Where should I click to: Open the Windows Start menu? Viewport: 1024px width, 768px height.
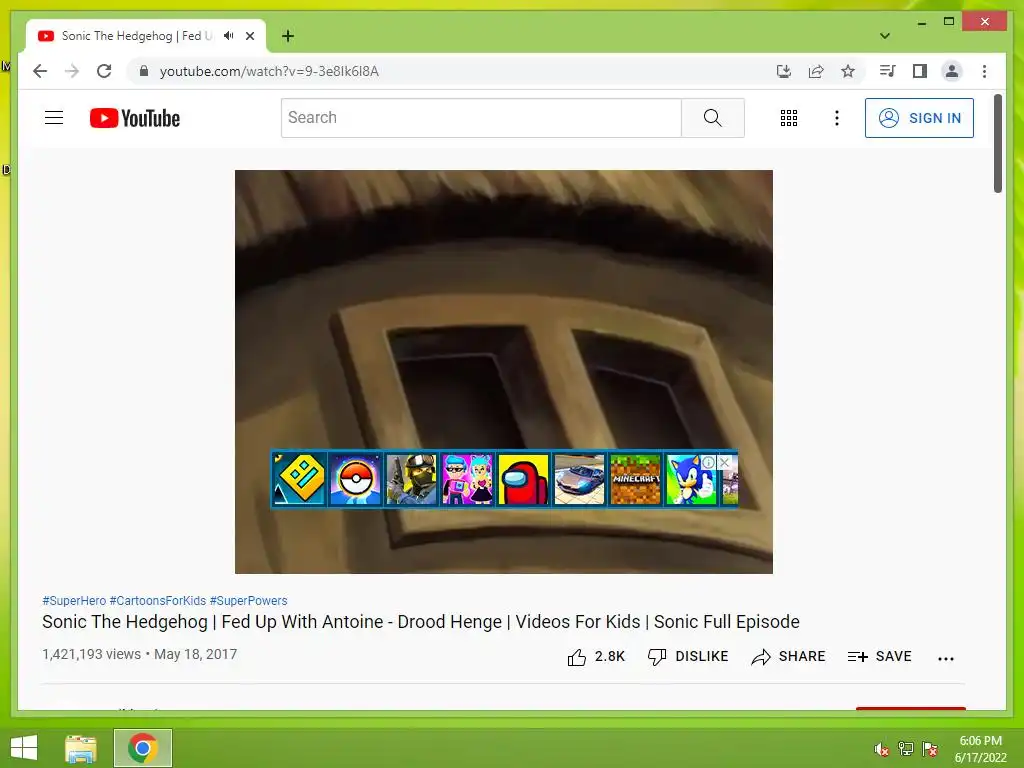[24, 748]
